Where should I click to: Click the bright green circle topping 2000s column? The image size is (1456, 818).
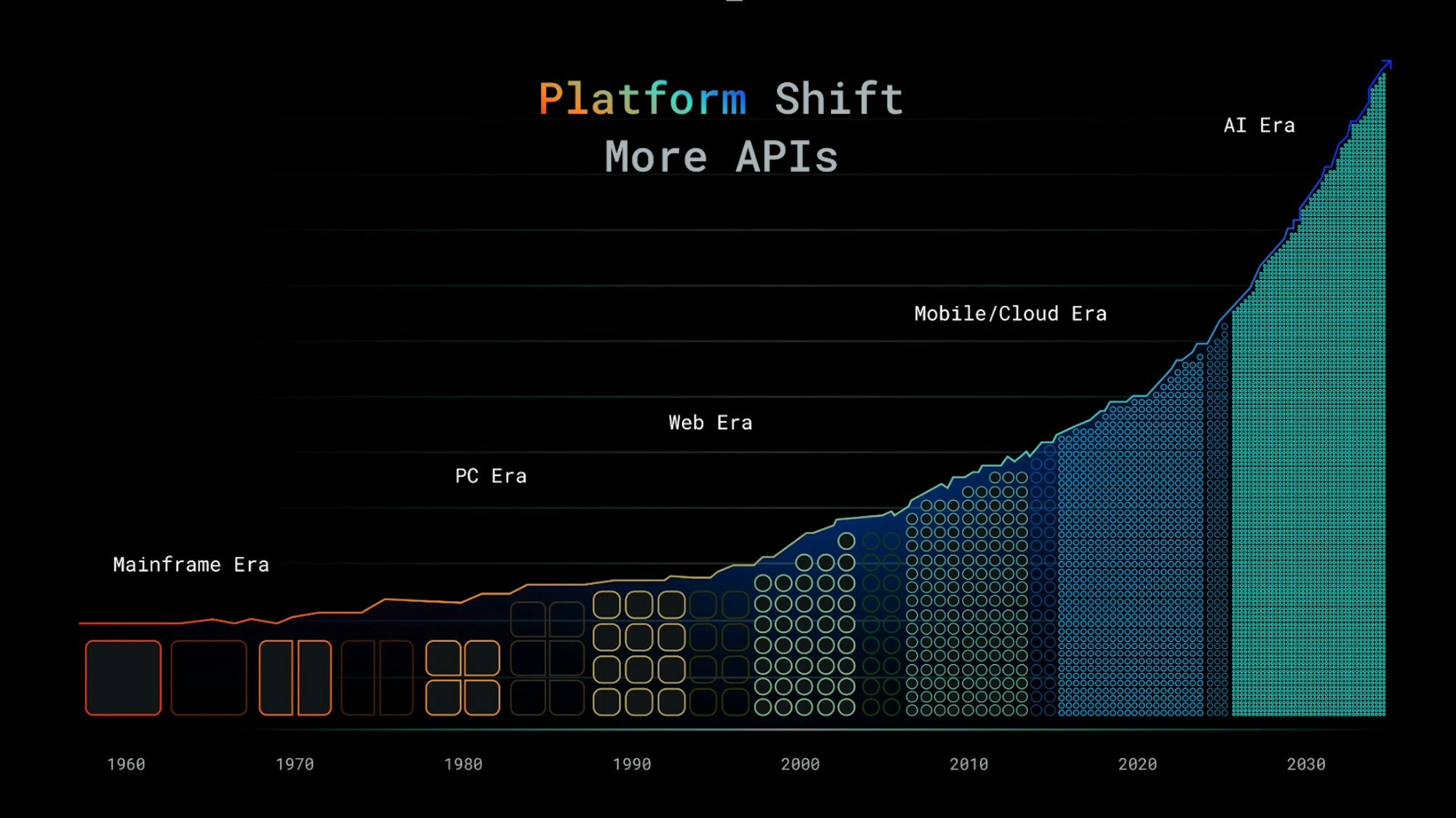[x=846, y=541]
